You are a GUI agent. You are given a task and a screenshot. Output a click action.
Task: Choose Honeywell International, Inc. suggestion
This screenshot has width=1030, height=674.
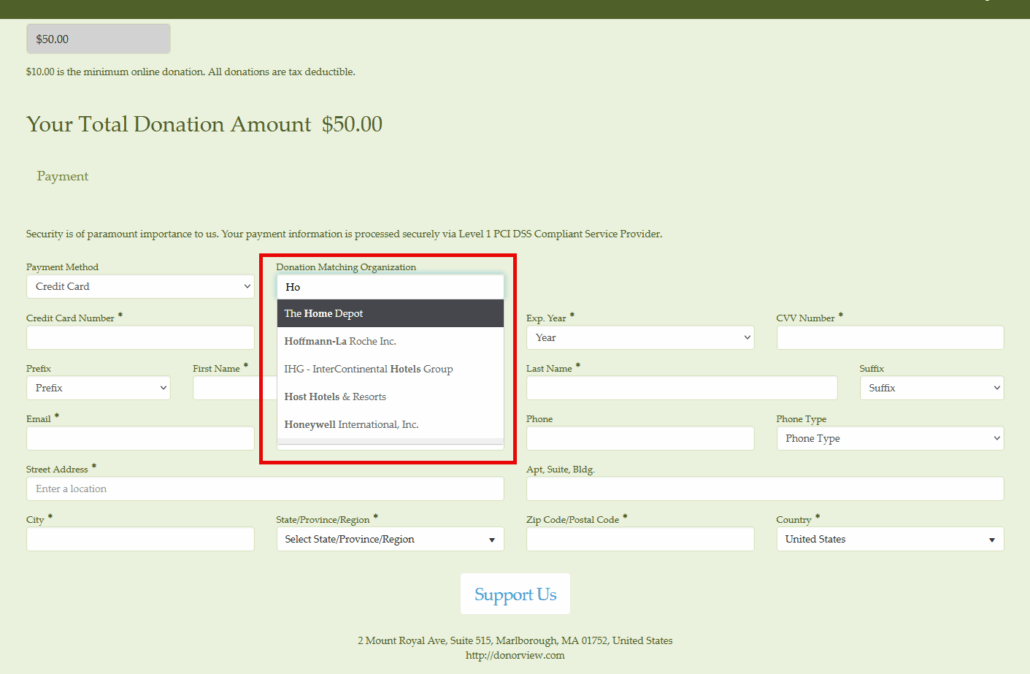click(x=390, y=424)
